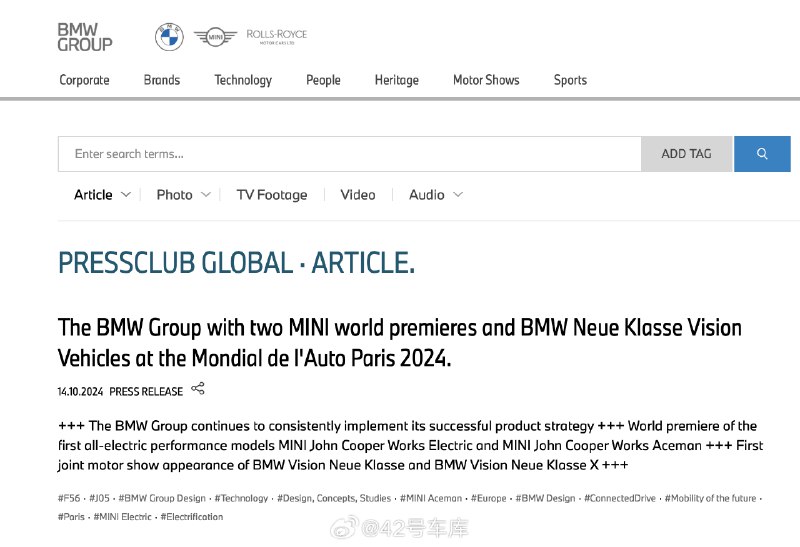This screenshot has height=547, width=800.
Task: Open the Motor Shows menu
Action: (486, 80)
